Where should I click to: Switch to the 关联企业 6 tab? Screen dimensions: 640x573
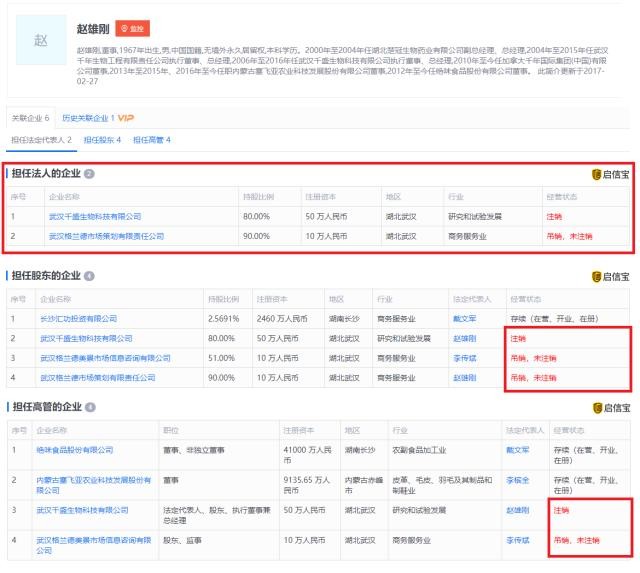[x=30, y=118]
